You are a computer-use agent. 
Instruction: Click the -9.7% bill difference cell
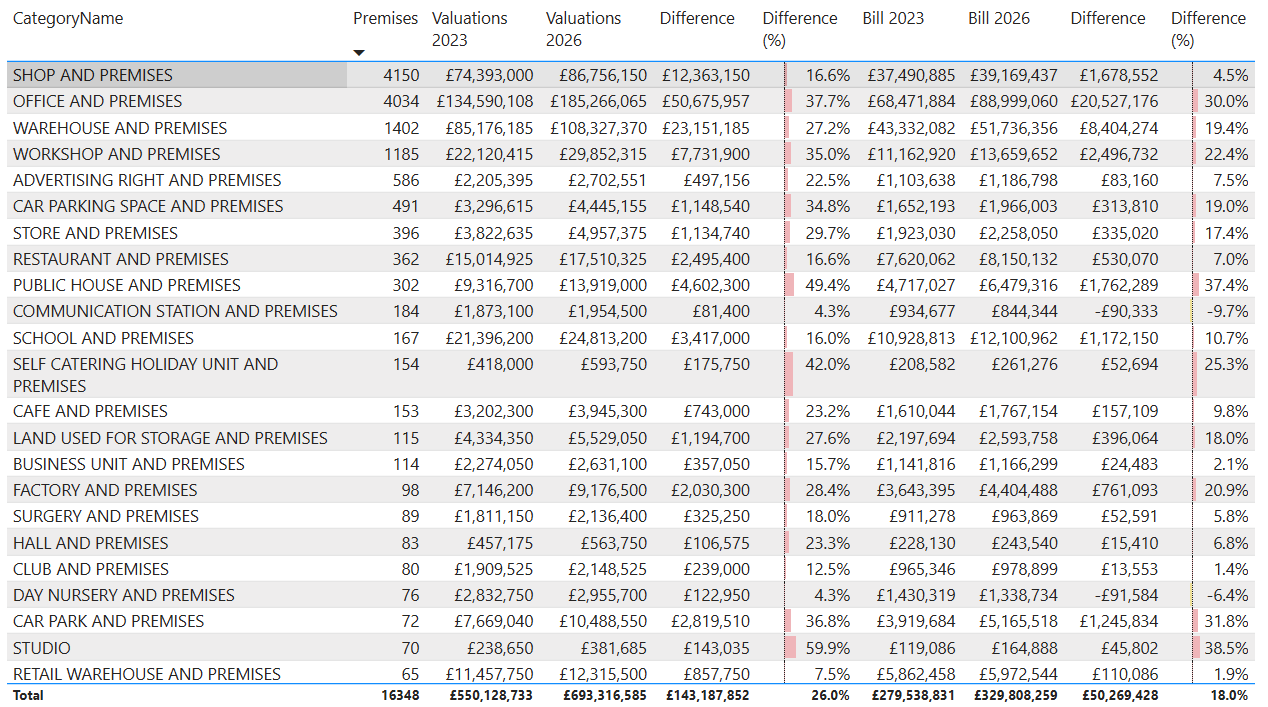point(1226,311)
